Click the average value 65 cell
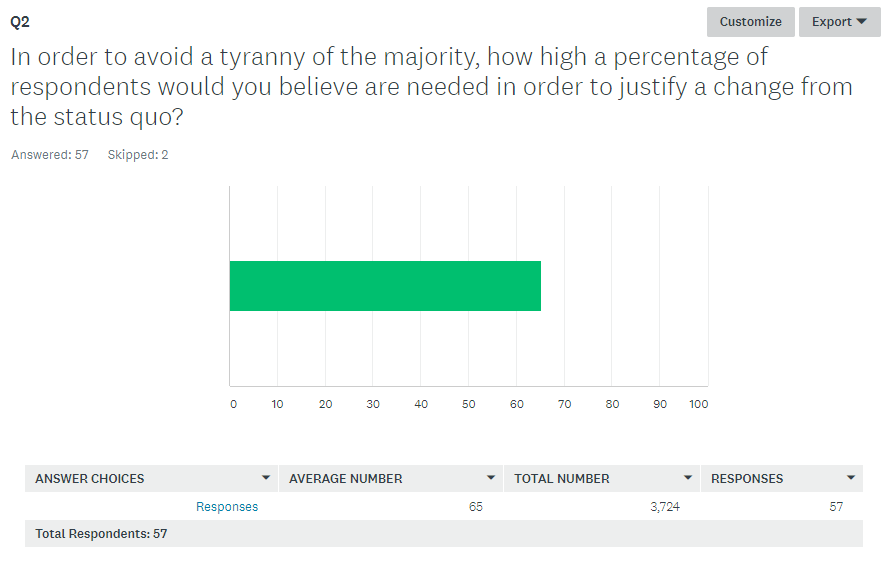The width and height of the screenshot is (887, 576). click(x=476, y=506)
